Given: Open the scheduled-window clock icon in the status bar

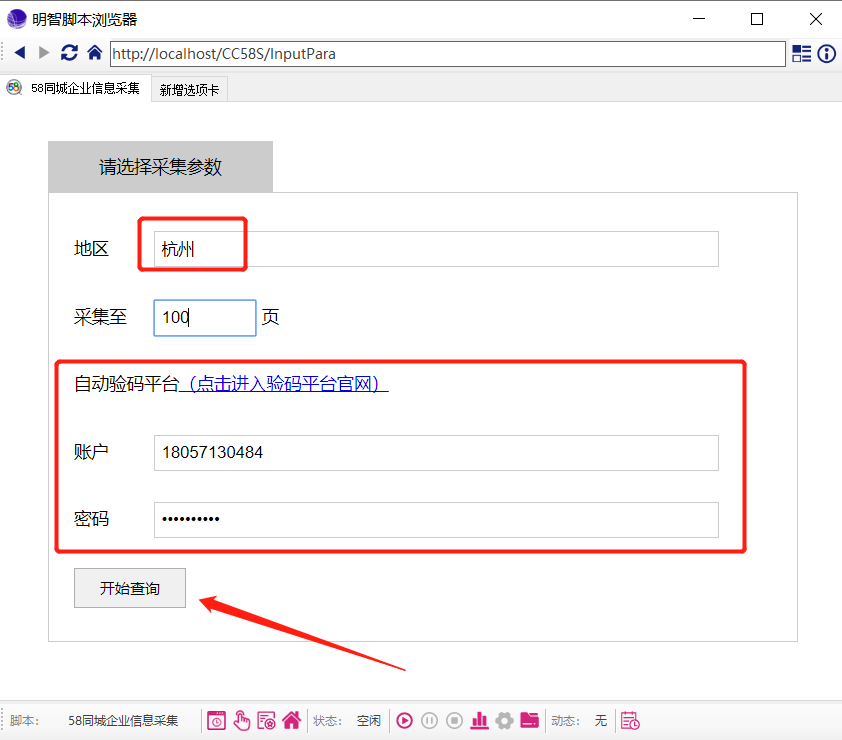Looking at the screenshot, I should click(x=216, y=721).
